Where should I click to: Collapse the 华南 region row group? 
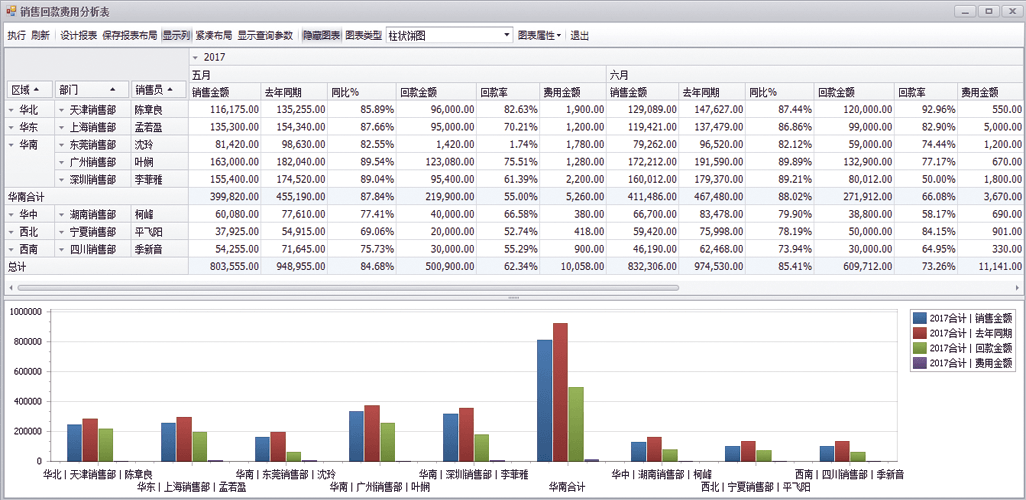(x=11, y=145)
